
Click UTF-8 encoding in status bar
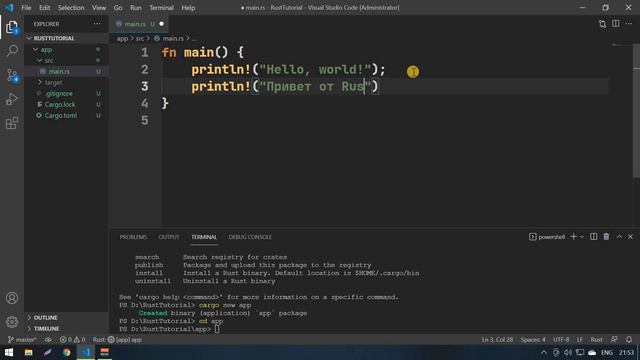tap(561, 340)
